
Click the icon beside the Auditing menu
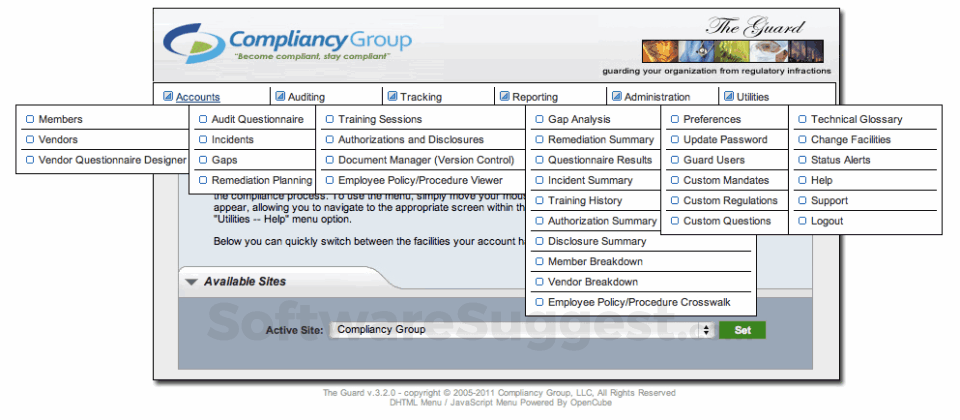click(280, 96)
